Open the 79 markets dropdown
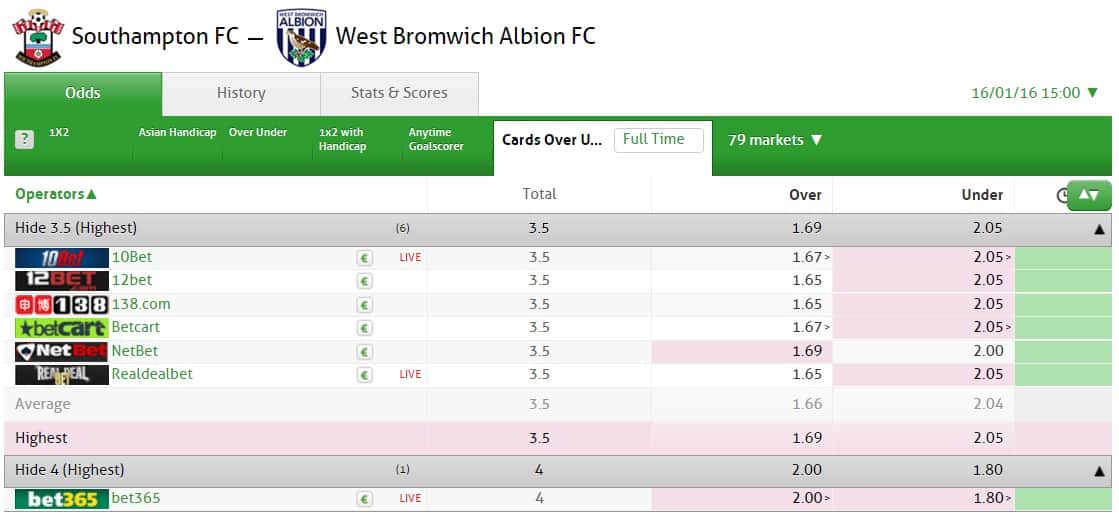The height and width of the screenshot is (520, 1119). (775, 140)
